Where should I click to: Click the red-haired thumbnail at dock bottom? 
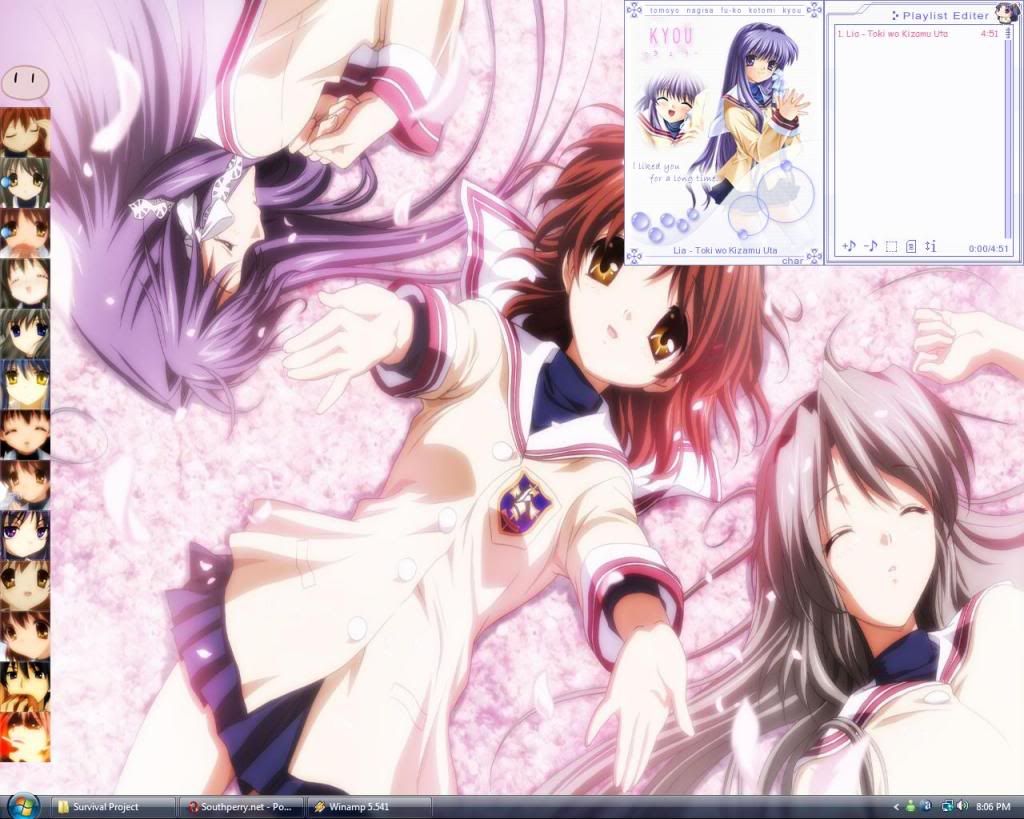(25, 737)
